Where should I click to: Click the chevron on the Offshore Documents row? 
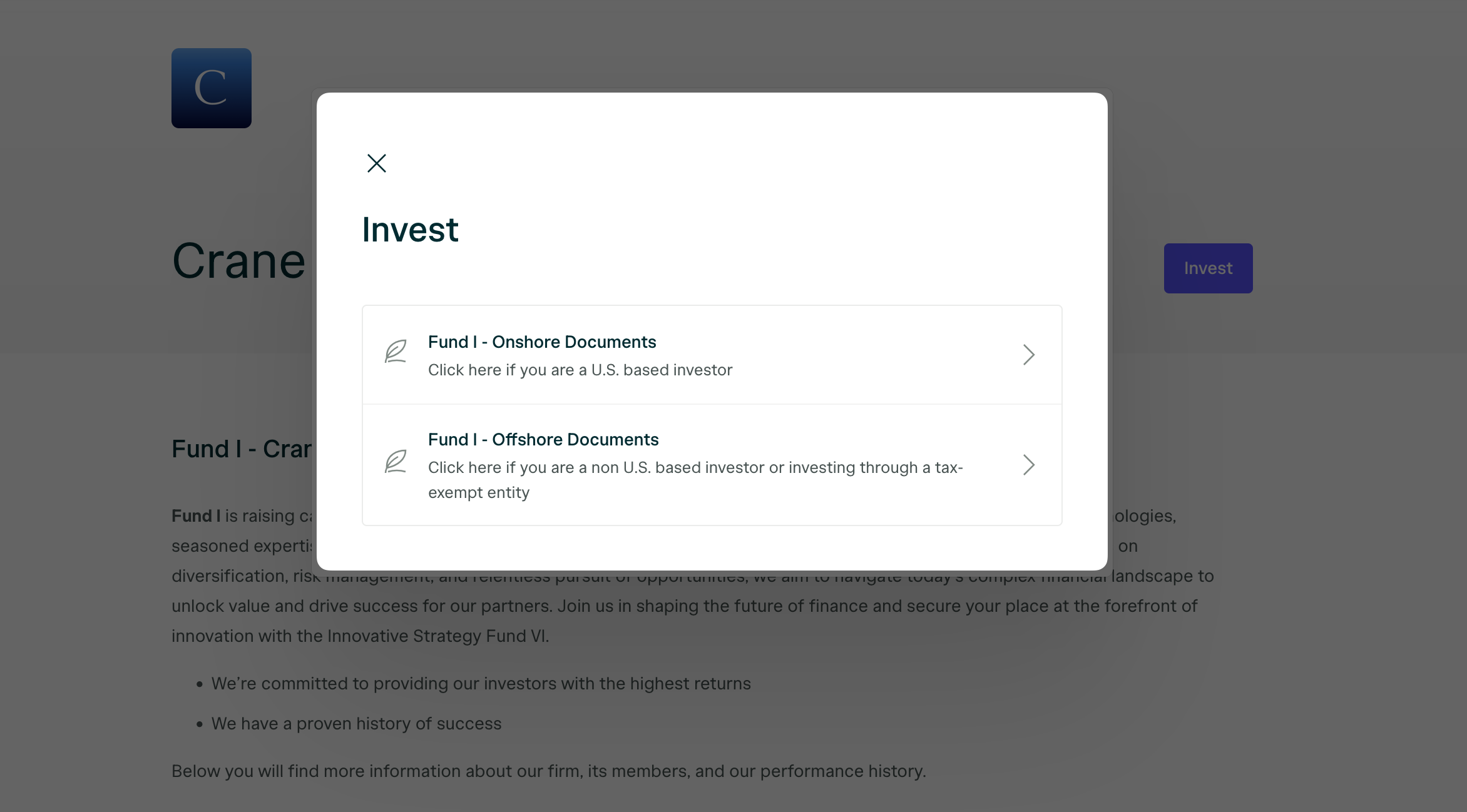click(x=1028, y=465)
